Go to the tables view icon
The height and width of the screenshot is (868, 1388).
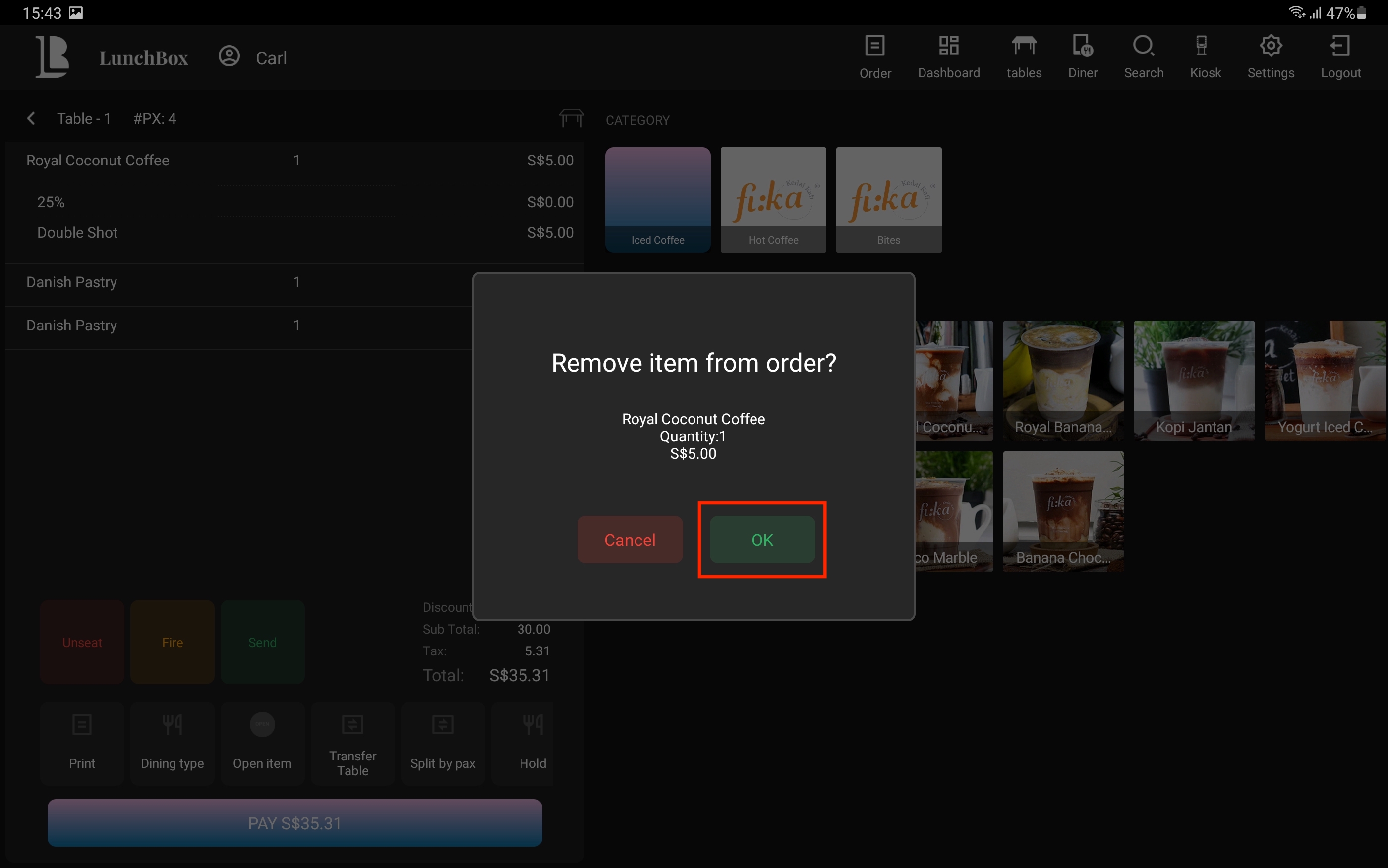(x=1023, y=46)
